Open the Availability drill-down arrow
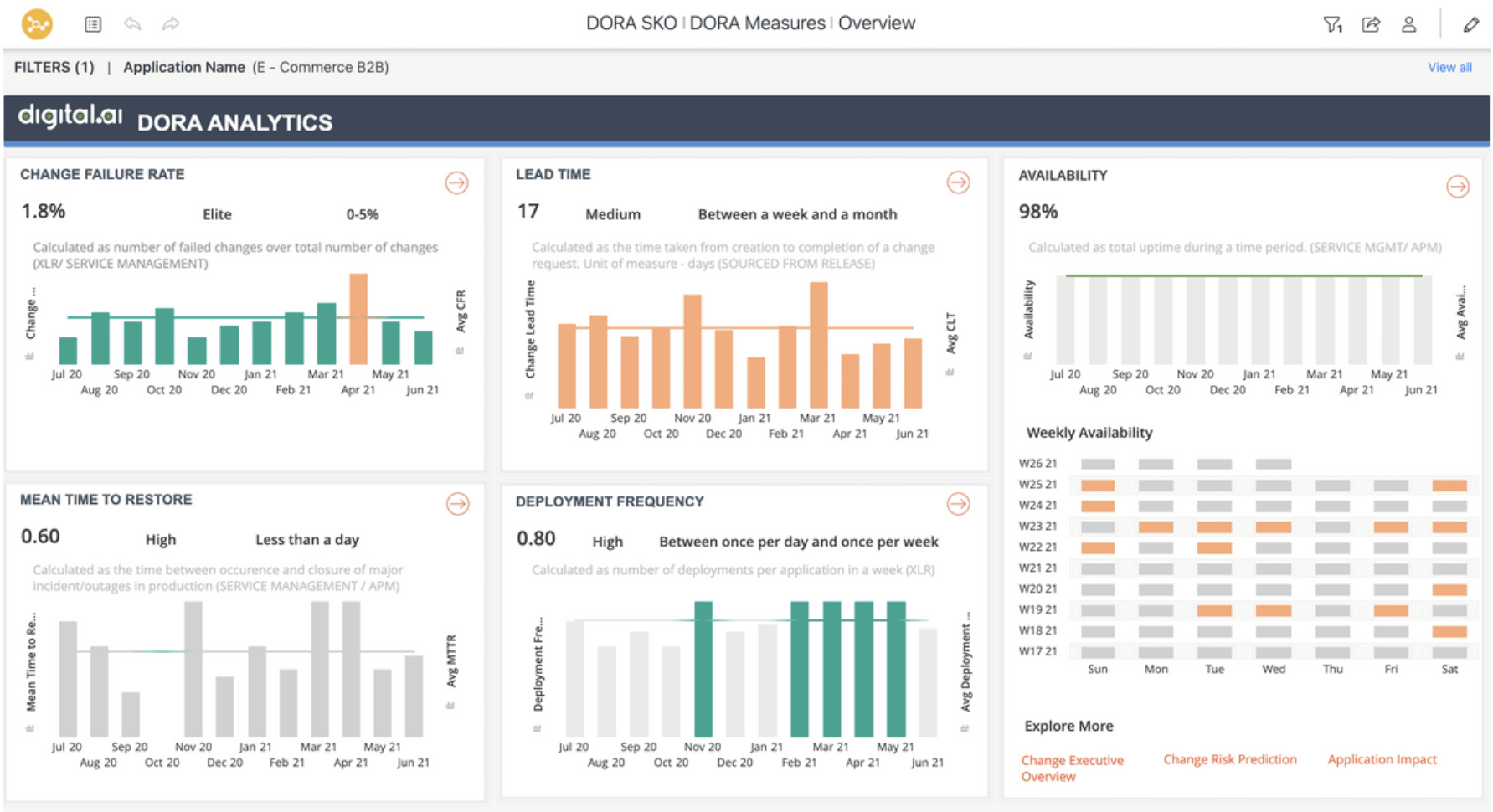Viewport: 1493px width, 812px height. (1458, 186)
